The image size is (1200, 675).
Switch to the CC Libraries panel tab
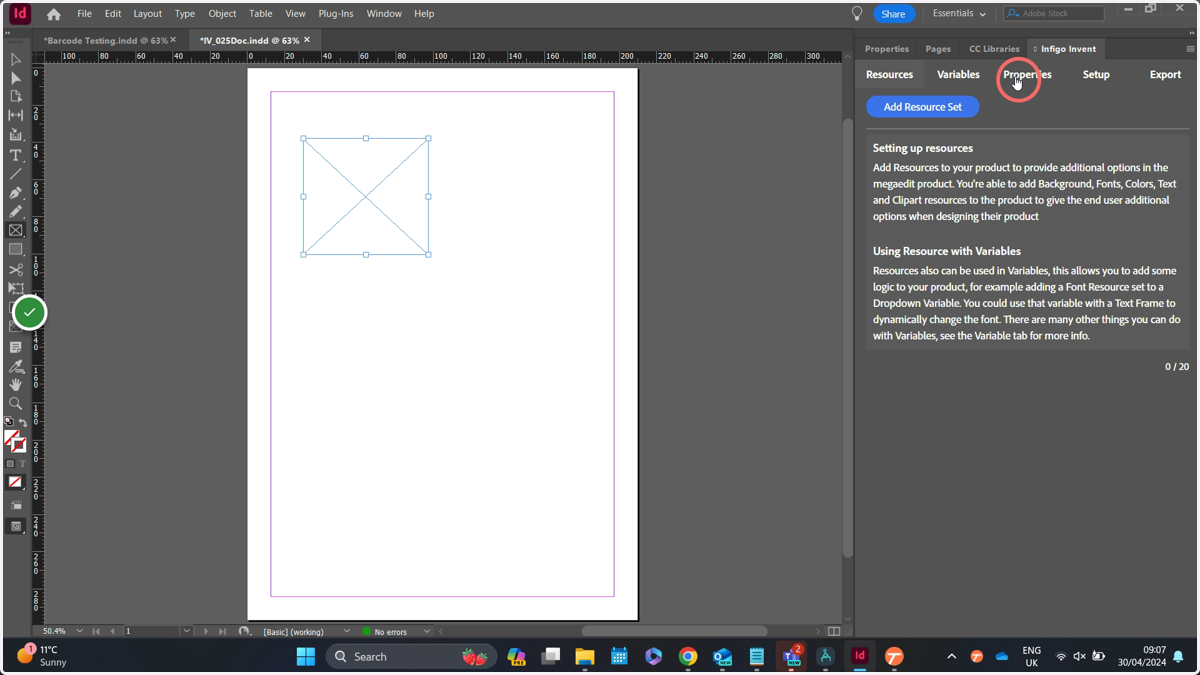tap(994, 49)
